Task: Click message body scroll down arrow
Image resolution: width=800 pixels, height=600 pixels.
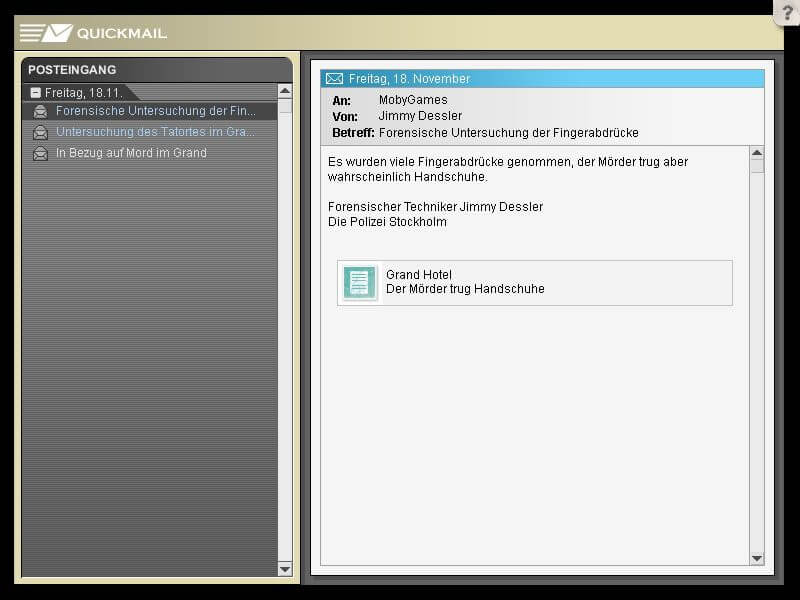Action: tap(757, 559)
